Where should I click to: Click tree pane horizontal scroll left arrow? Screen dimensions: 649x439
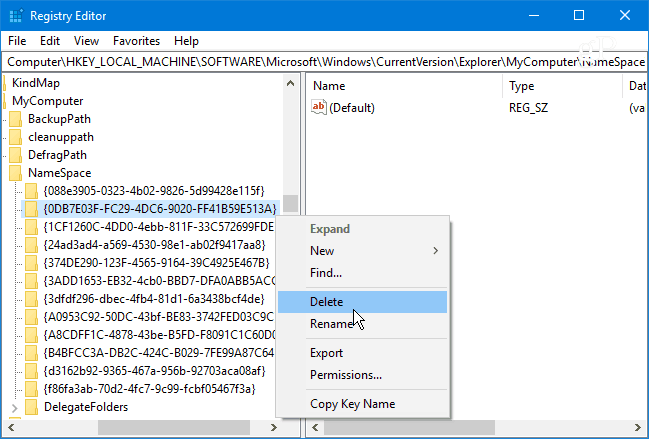11,427
